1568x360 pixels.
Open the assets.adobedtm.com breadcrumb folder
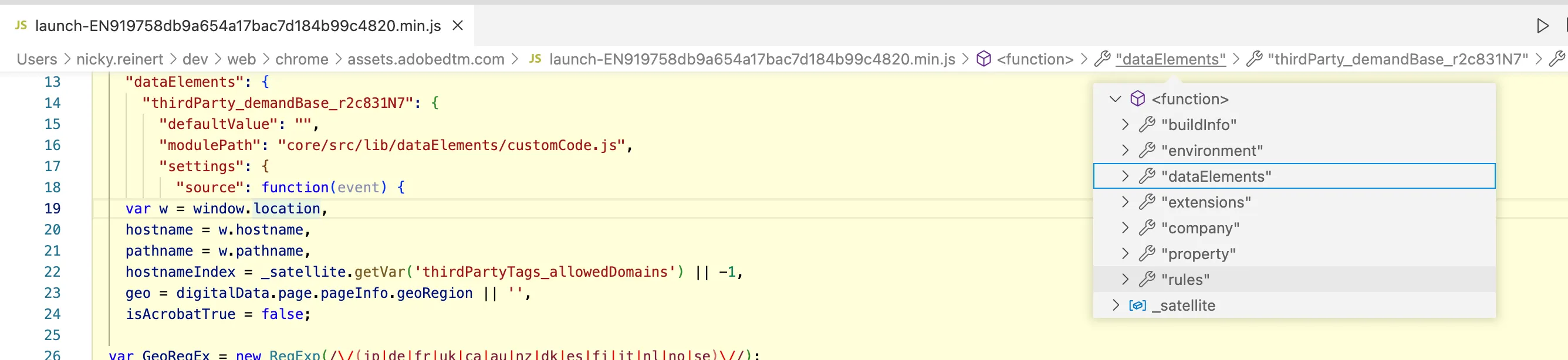pos(425,59)
